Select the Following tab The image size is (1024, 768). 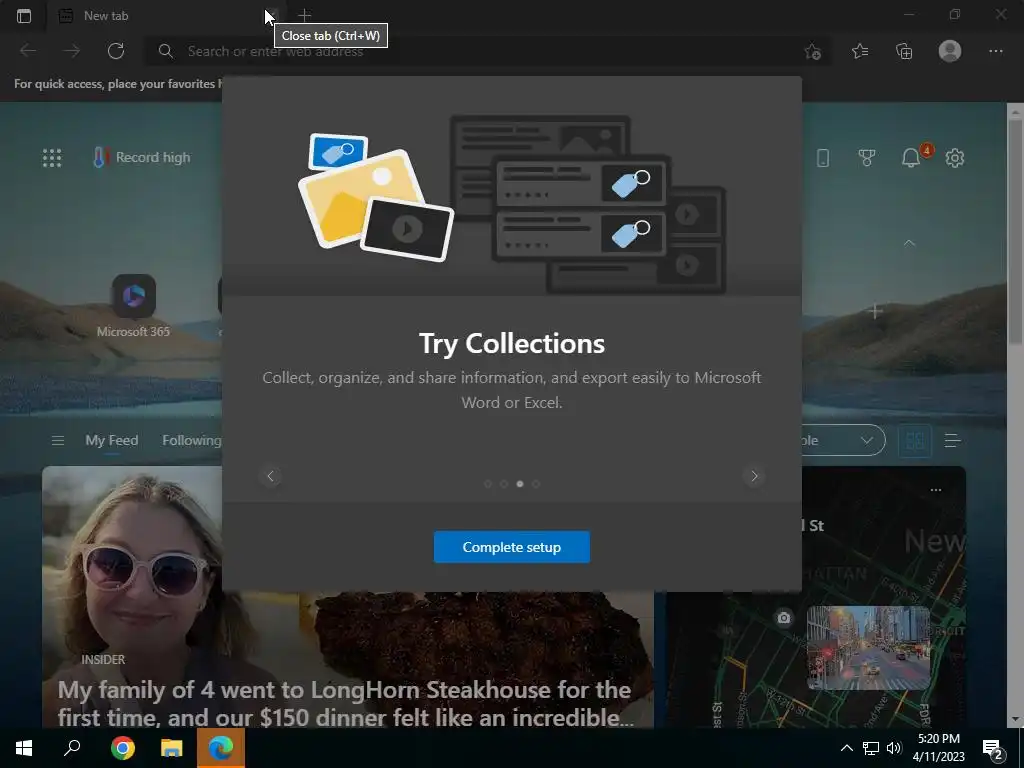pyautogui.click(x=191, y=441)
